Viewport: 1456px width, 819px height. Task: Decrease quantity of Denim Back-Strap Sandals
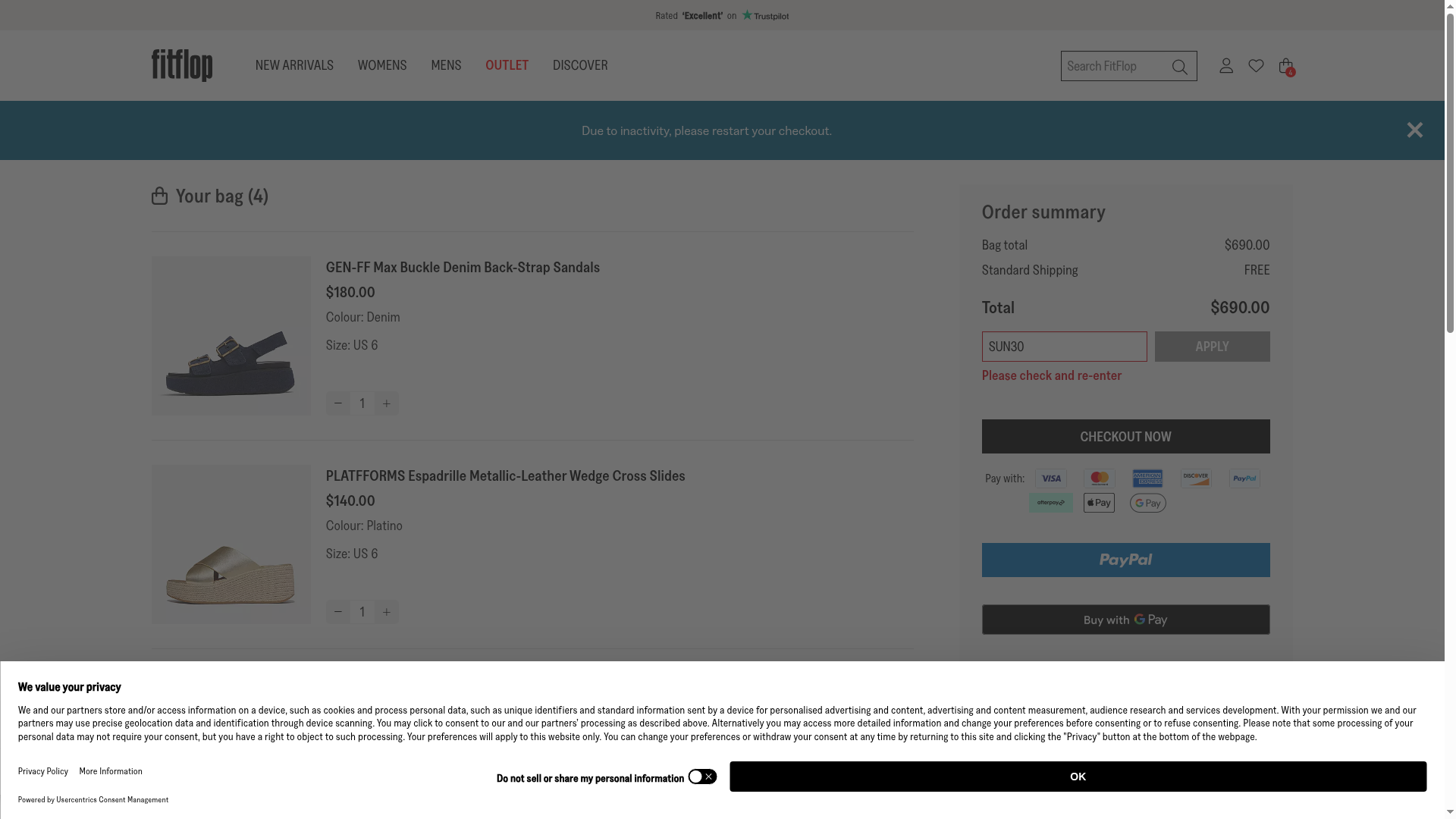(338, 403)
